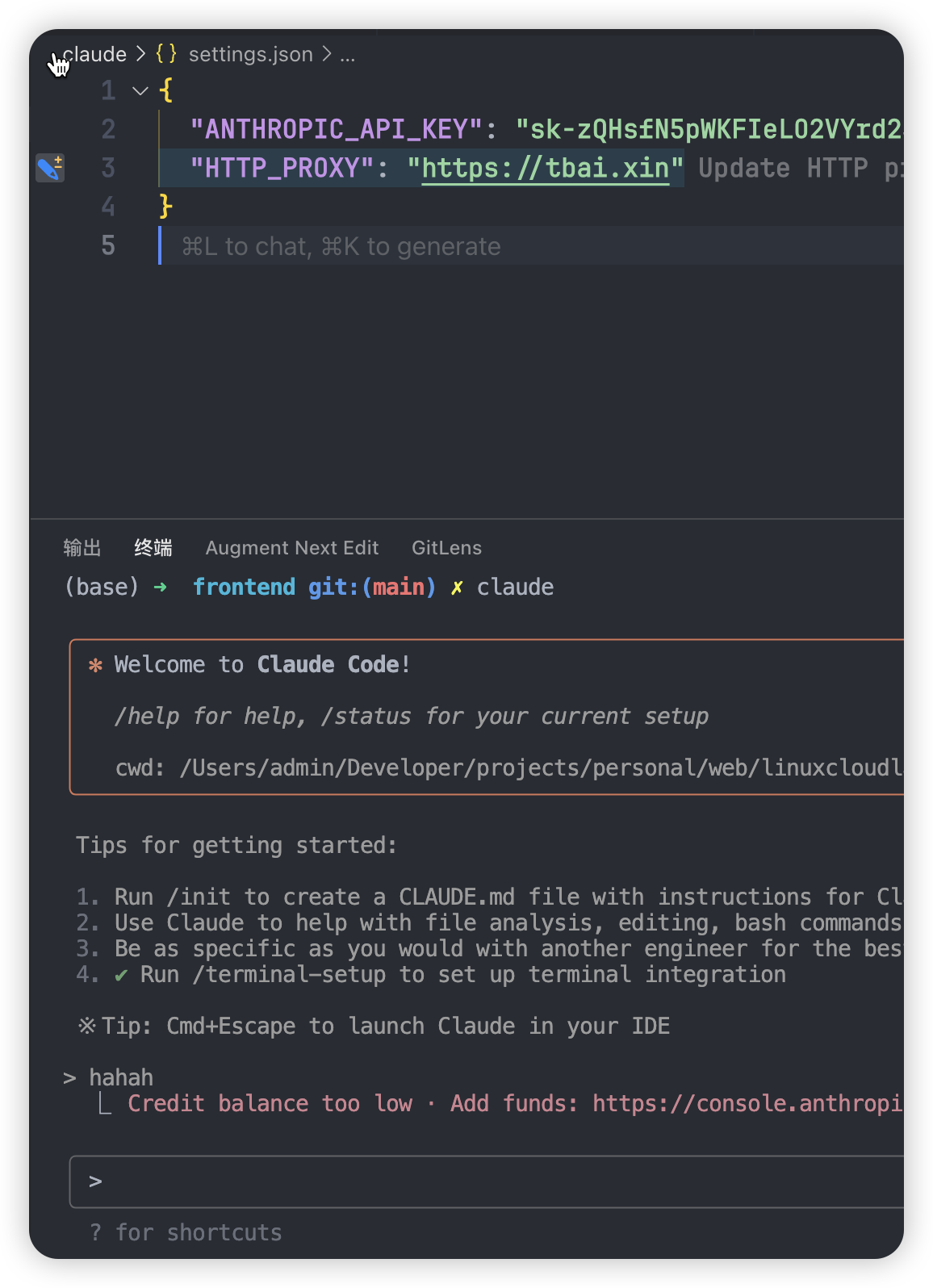
Task: Click chevron between claude and settings.json
Action: coord(140,54)
